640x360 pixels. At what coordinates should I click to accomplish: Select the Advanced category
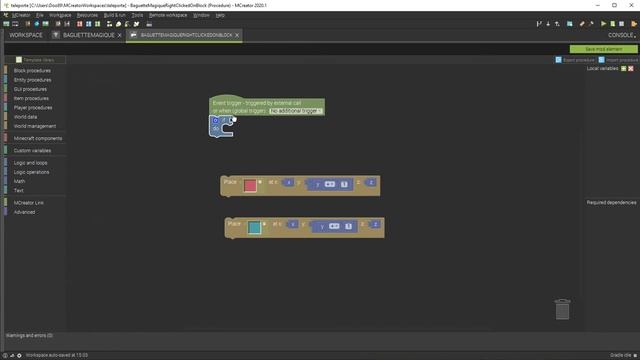coord(24,212)
